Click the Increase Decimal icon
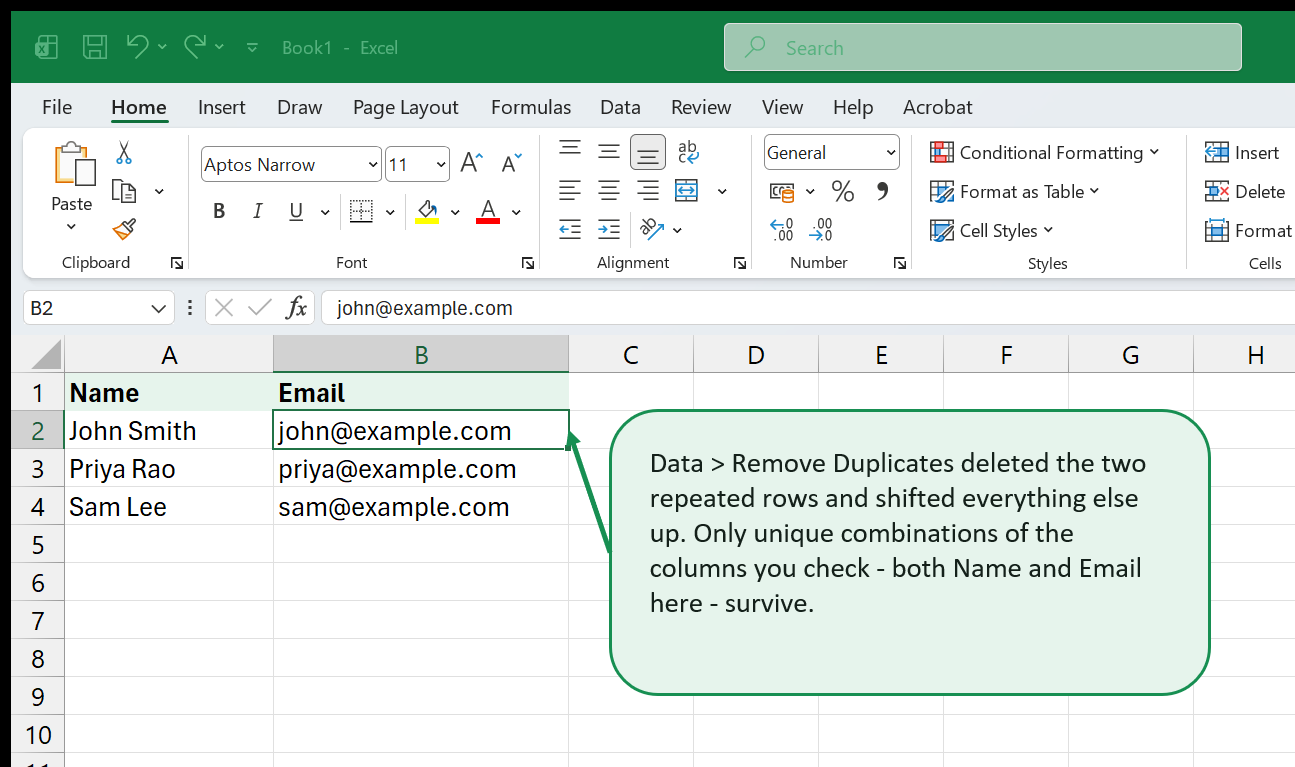The image size is (1295, 767). coord(782,230)
